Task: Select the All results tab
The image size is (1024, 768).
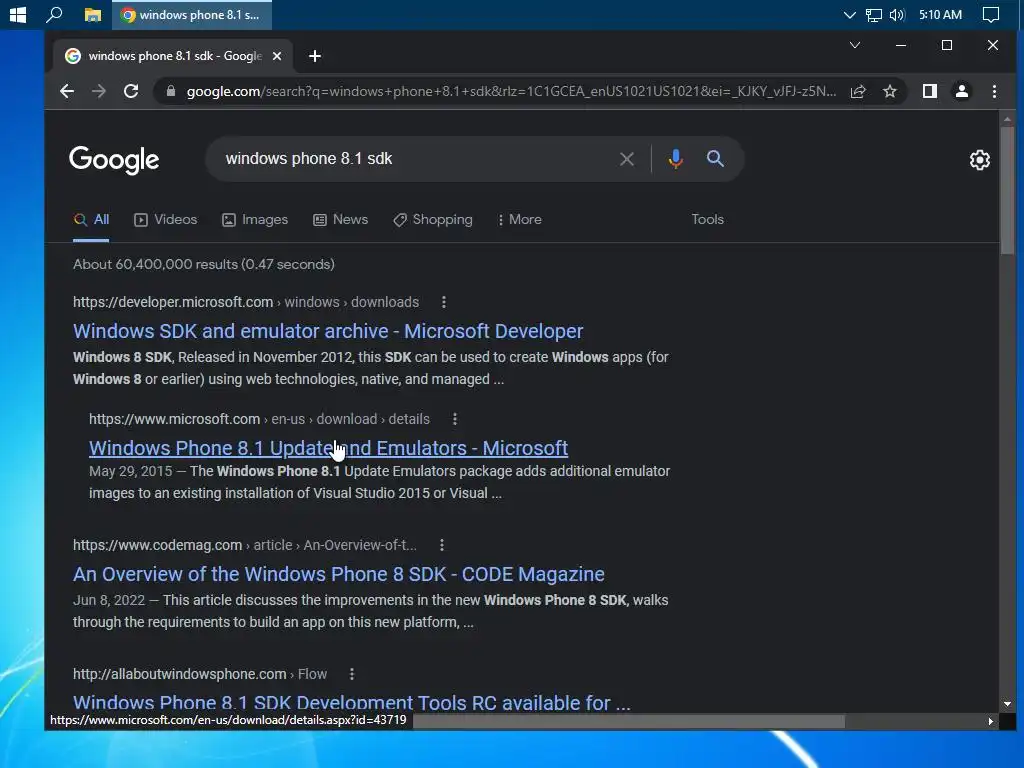Action: (x=91, y=219)
